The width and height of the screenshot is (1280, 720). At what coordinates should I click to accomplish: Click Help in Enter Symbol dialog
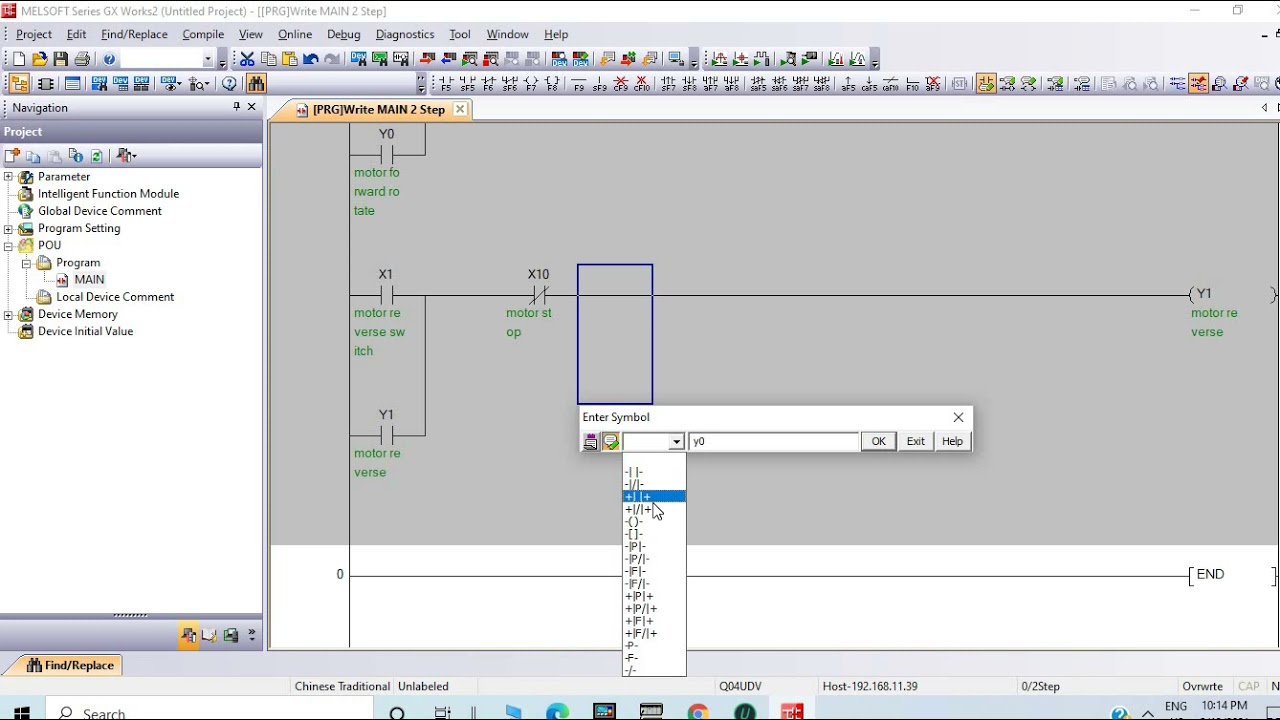coord(952,441)
